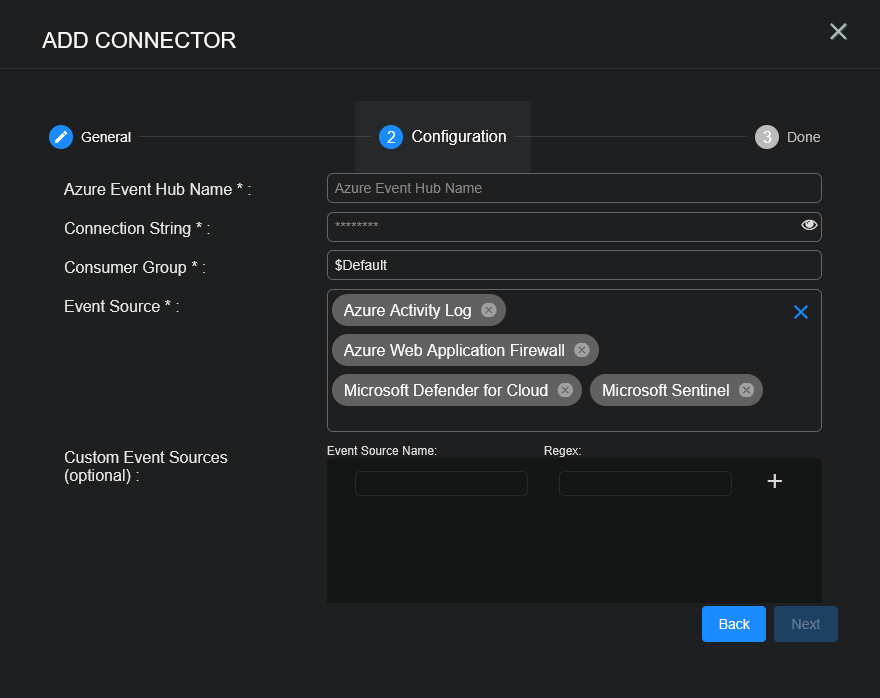Click the numbered circle for step 2
The height and width of the screenshot is (698, 880).
(x=390, y=137)
